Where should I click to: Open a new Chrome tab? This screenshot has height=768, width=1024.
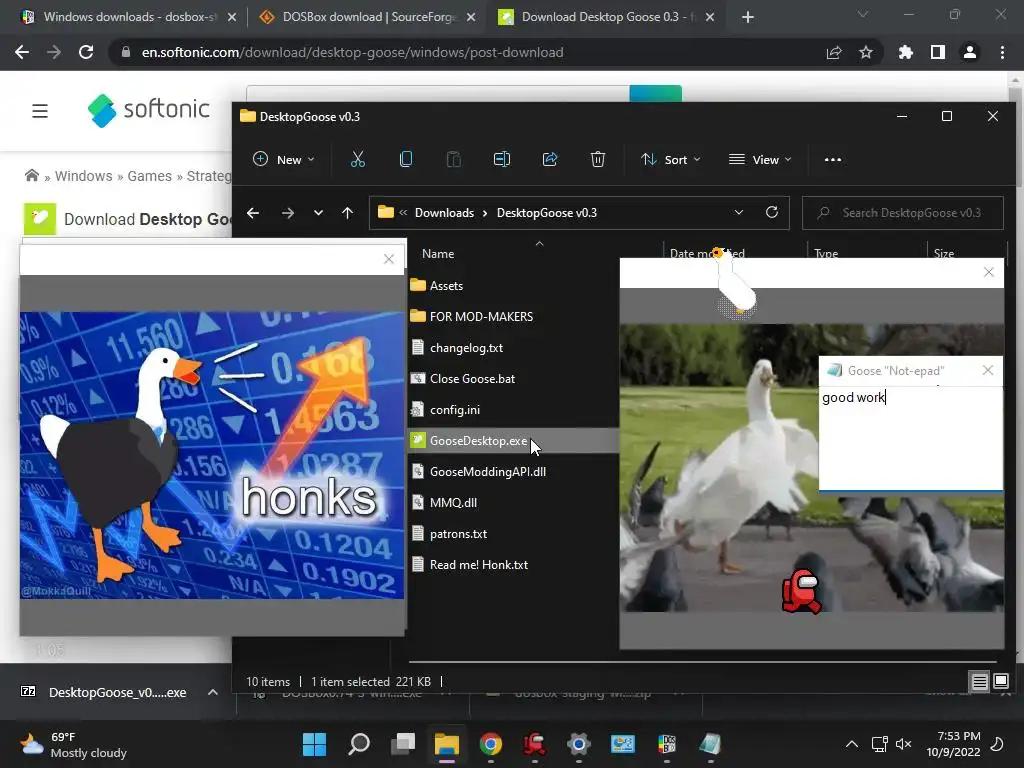point(748,17)
